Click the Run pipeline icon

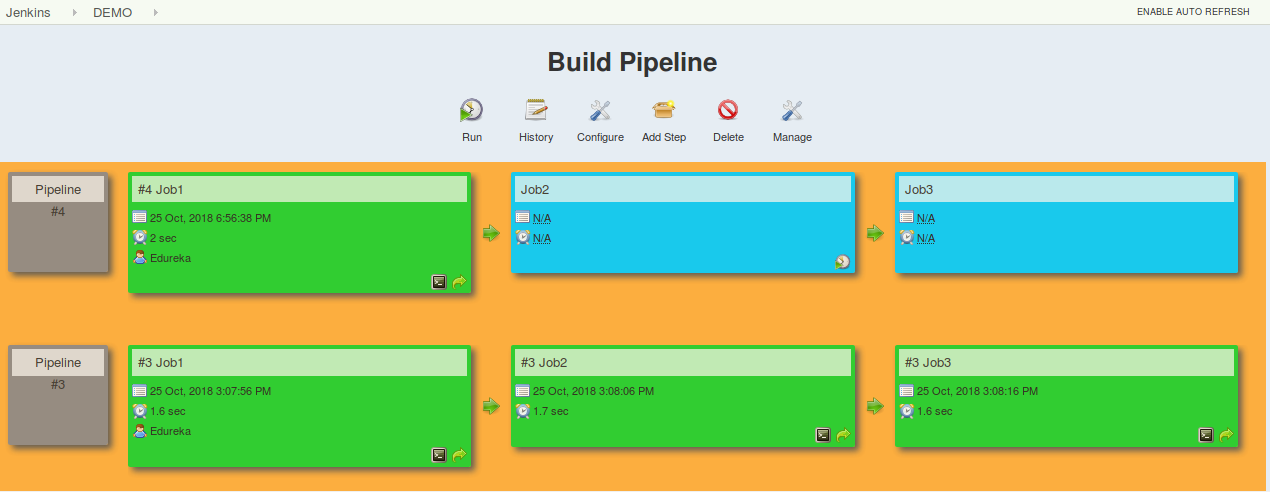coord(472,110)
